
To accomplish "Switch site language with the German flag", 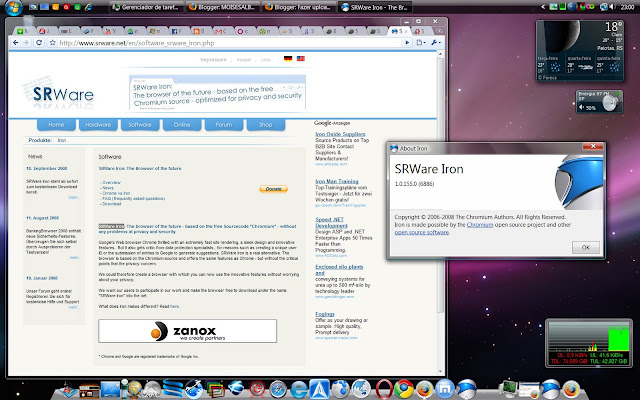I will point(288,59).
